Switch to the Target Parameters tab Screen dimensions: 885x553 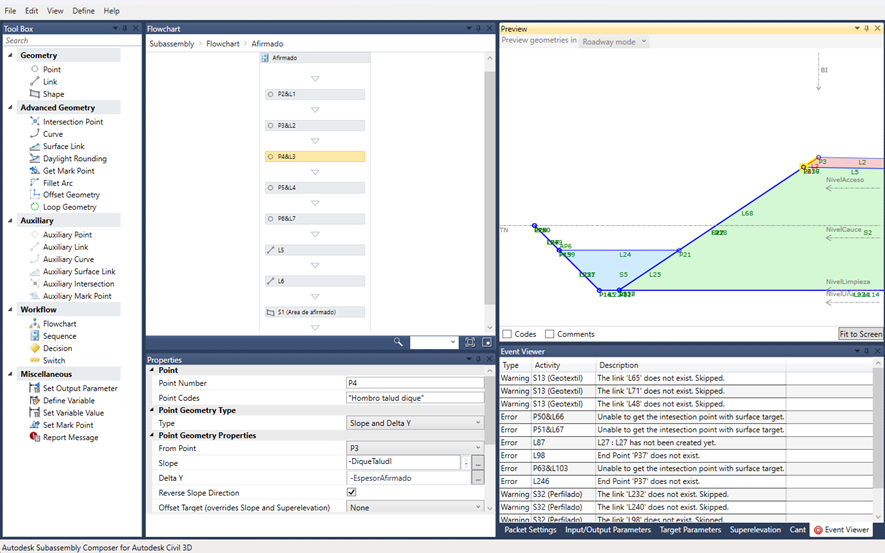[690, 530]
